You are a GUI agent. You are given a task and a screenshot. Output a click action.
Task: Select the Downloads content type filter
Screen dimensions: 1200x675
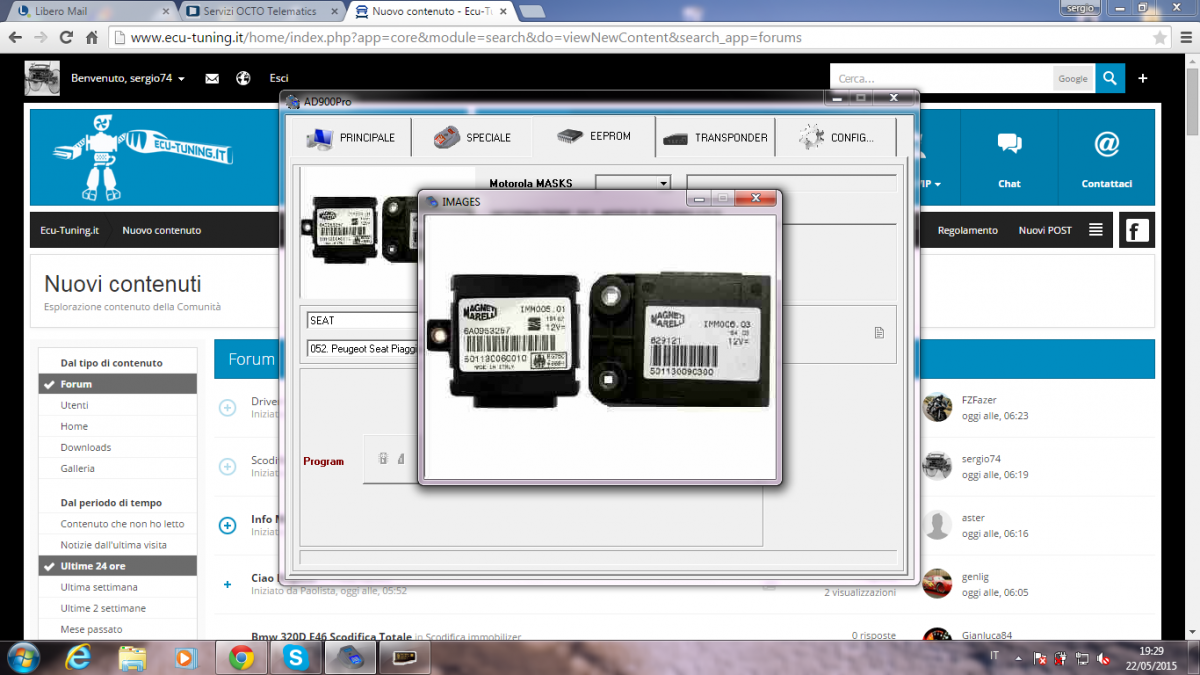click(x=117, y=447)
